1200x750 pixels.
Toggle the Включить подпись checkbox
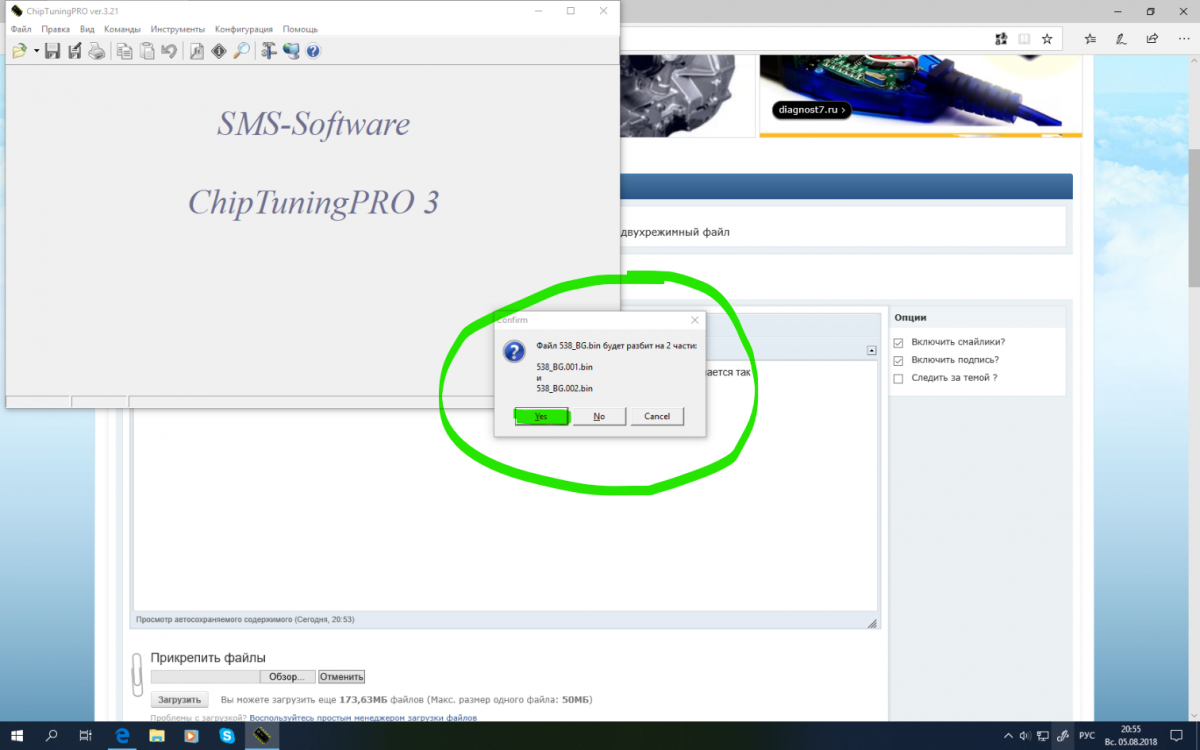898,360
